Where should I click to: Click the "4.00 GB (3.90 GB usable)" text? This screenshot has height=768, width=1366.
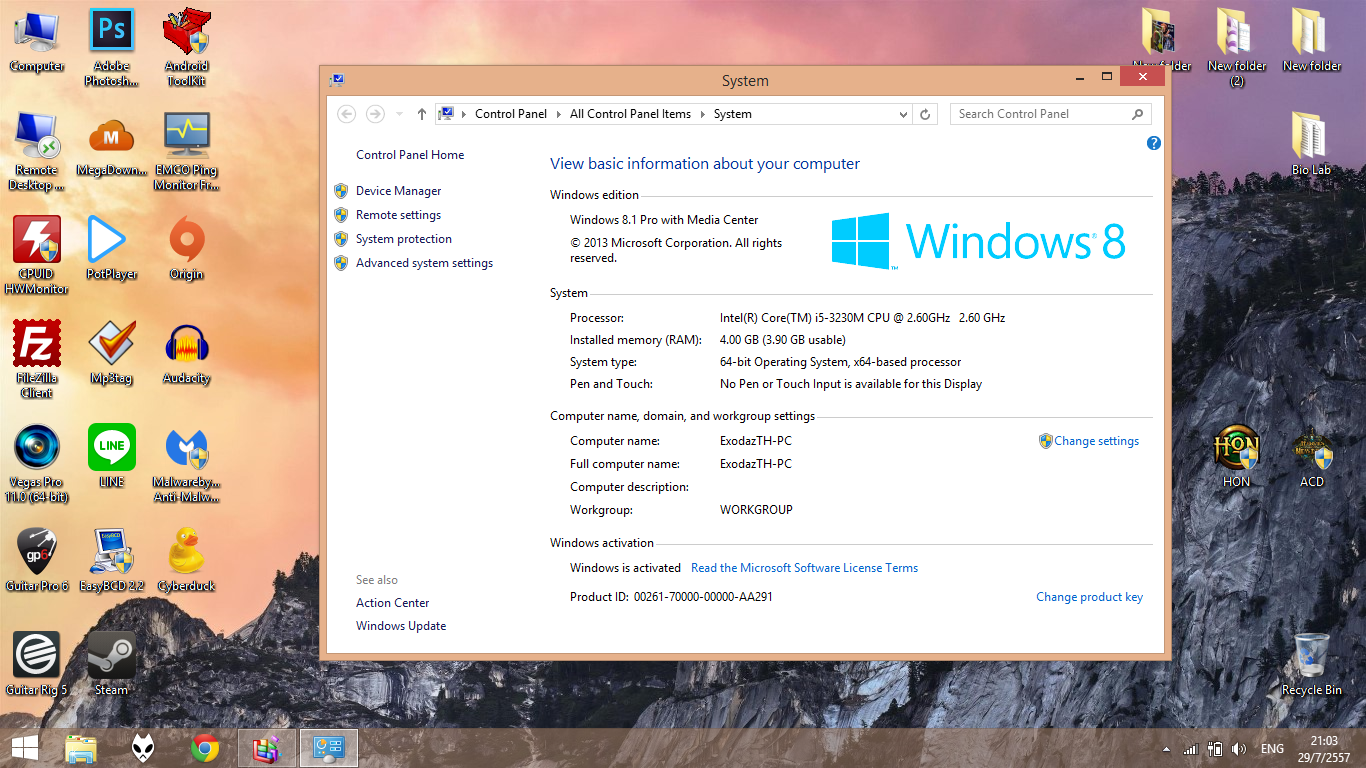pos(783,340)
